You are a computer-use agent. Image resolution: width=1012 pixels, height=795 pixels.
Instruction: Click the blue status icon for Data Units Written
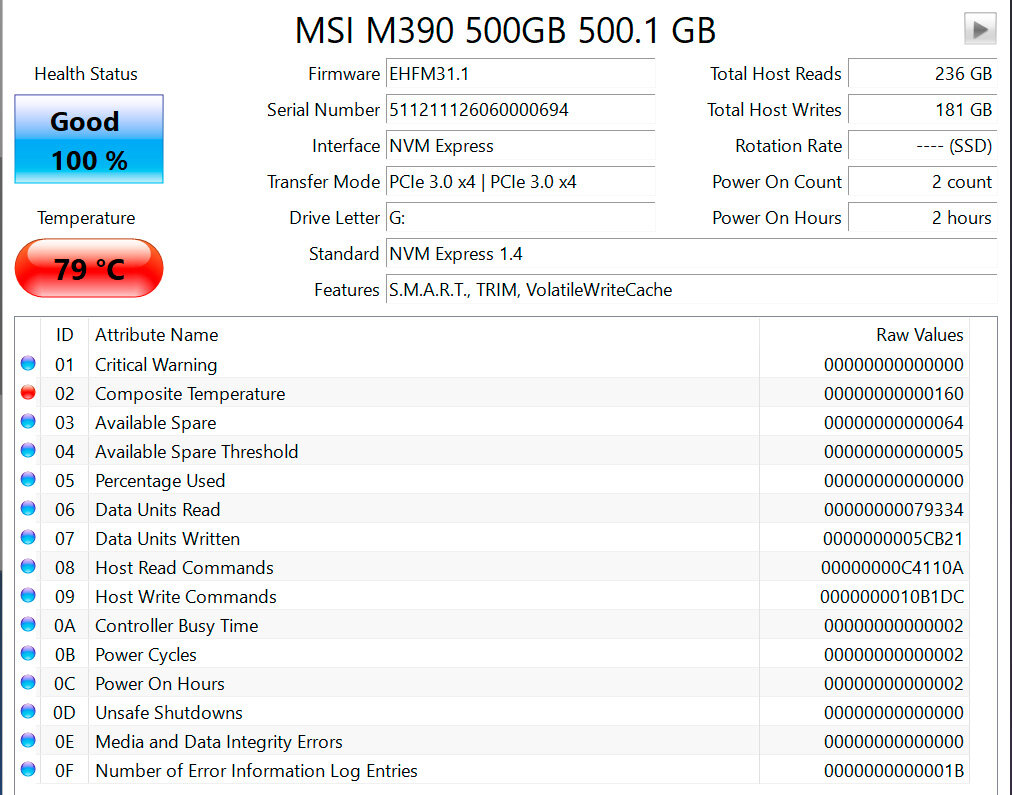pyautogui.click(x=28, y=538)
